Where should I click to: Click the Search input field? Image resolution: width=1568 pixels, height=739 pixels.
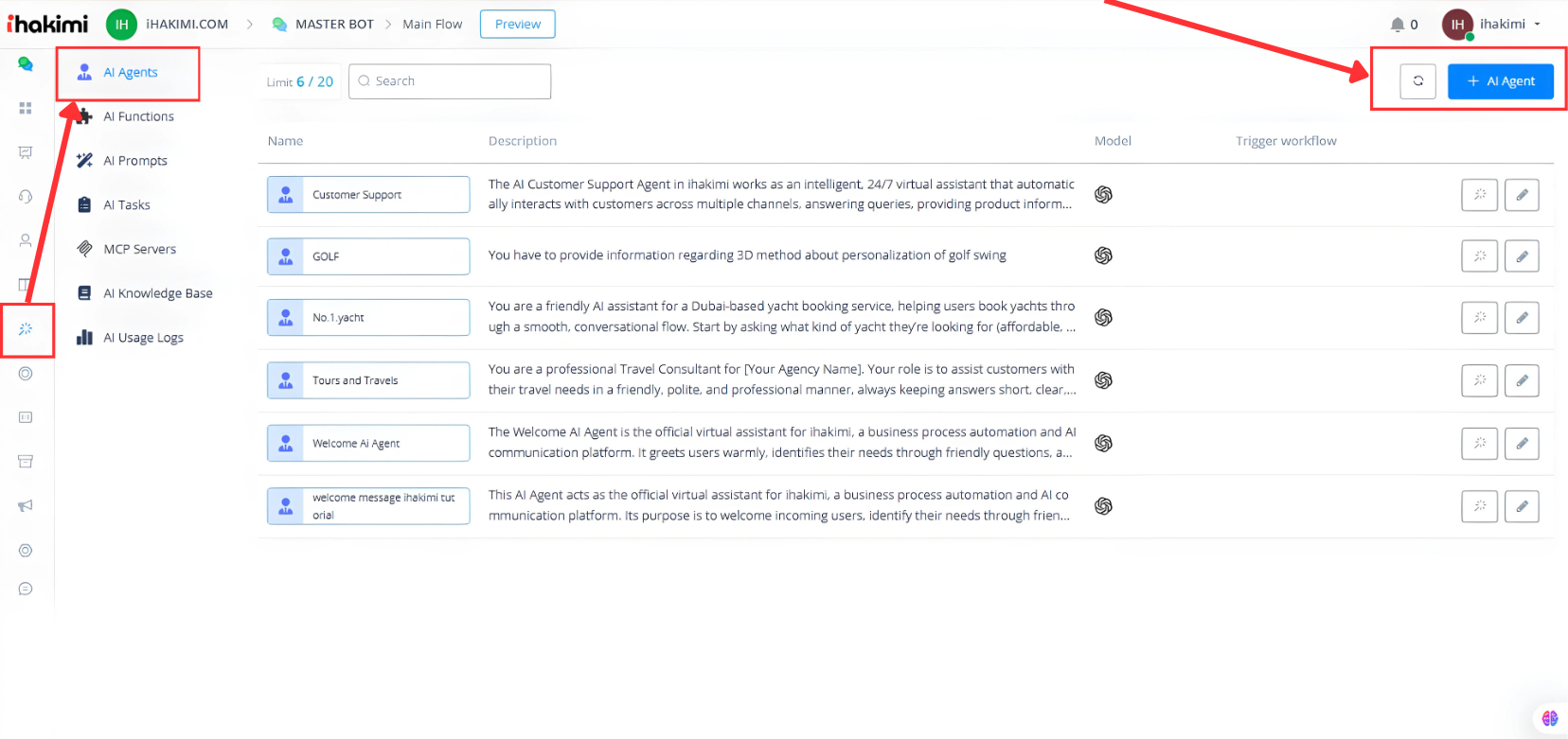tap(450, 81)
